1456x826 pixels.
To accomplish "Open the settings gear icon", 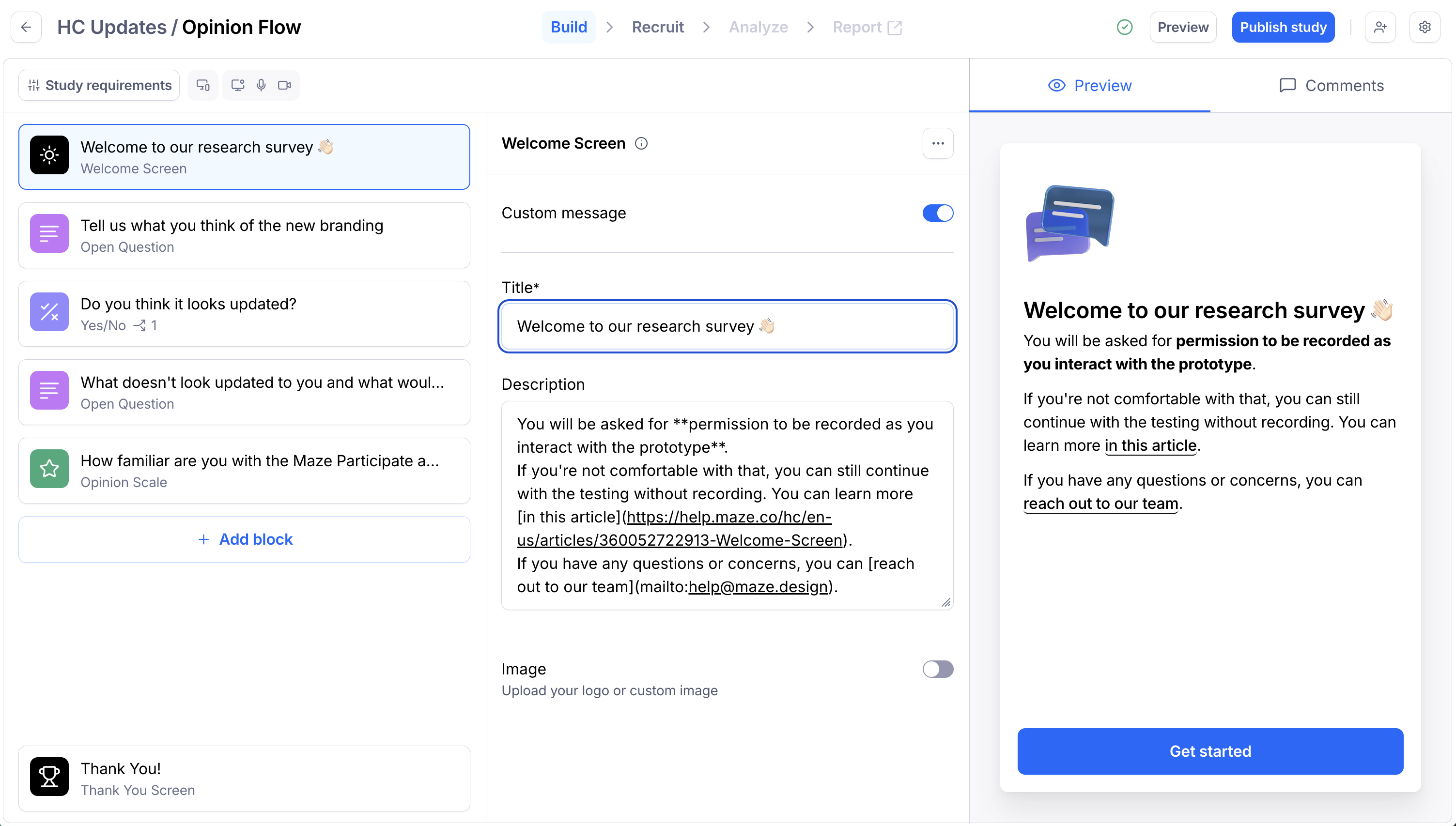I will (x=1424, y=27).
